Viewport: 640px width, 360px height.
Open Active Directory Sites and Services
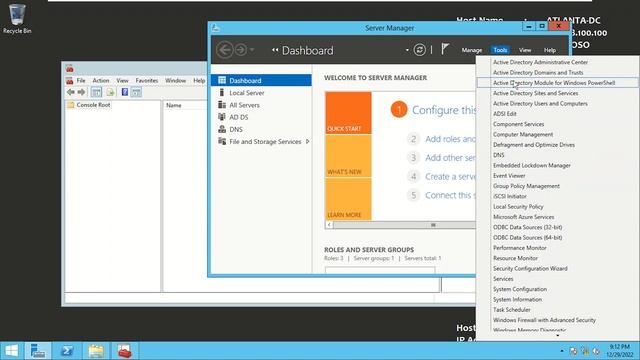pyautogui.click(x=536, y=93)
